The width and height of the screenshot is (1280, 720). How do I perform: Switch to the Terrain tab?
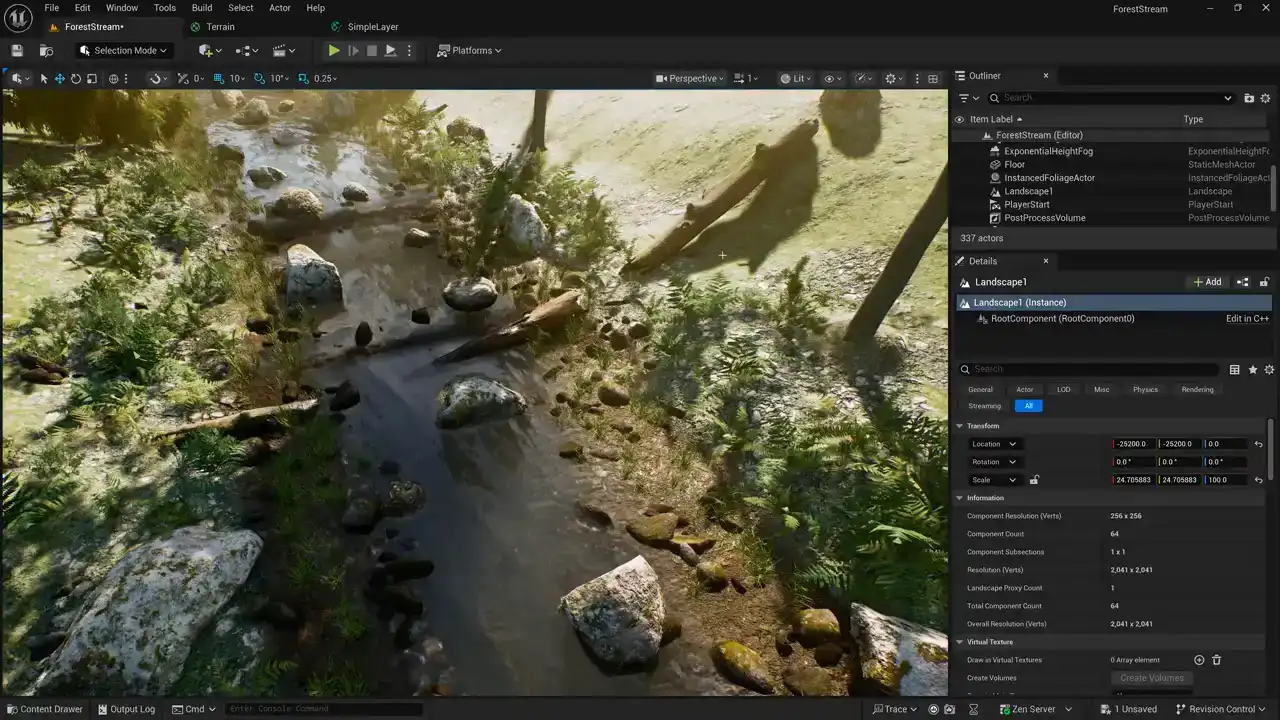(x=220, y=27)
